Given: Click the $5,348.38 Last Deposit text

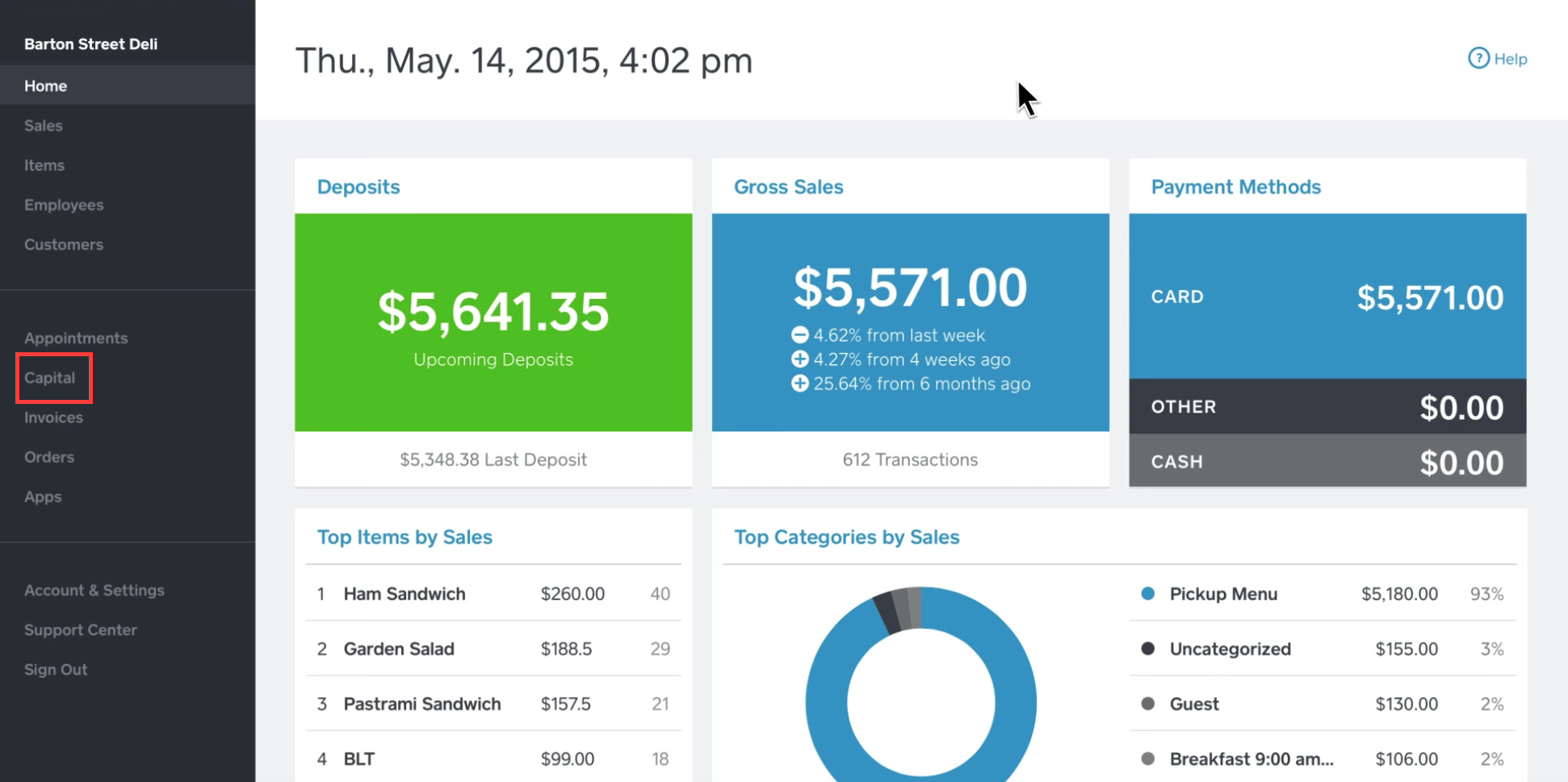Looking at the screenshot, I should click(493, 460).
